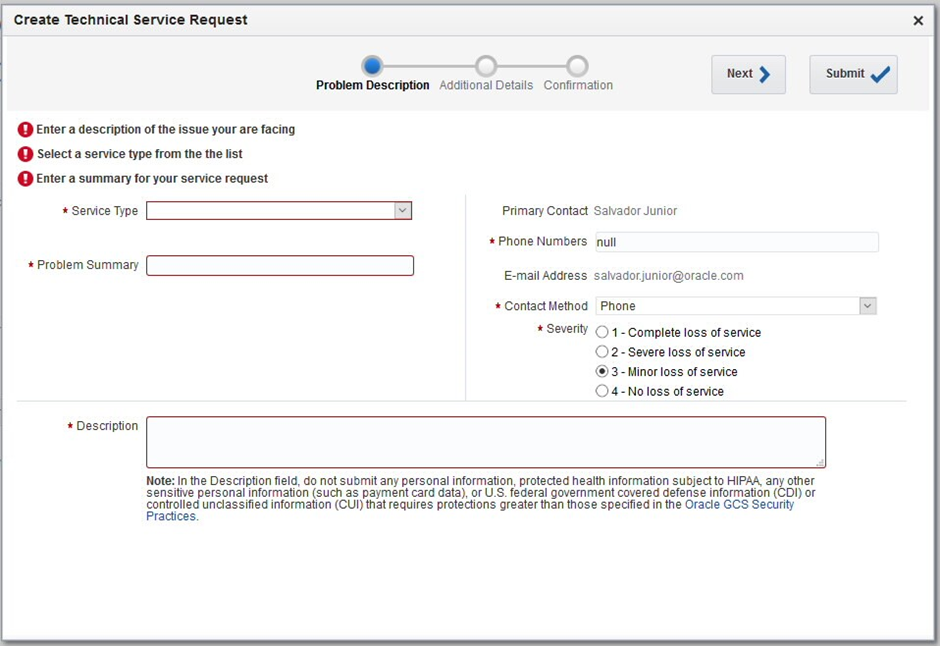Select severity 4 - No loss of service

tap(602, 391)
